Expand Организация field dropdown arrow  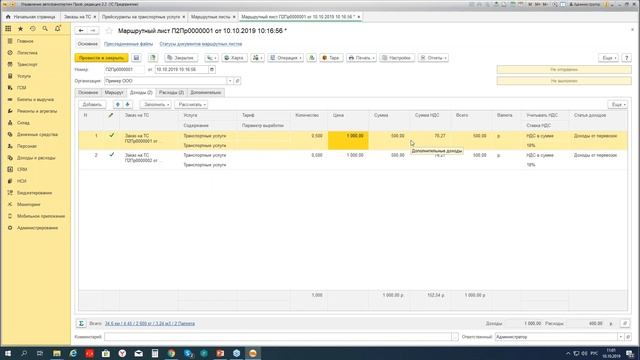[x=230, y=81]
